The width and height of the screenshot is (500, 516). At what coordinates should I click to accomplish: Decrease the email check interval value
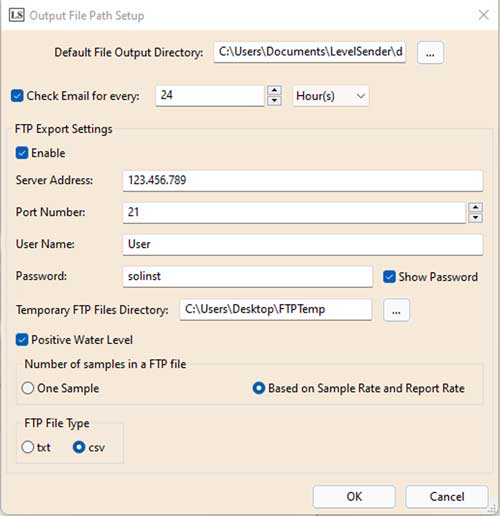tap(274, 101)
